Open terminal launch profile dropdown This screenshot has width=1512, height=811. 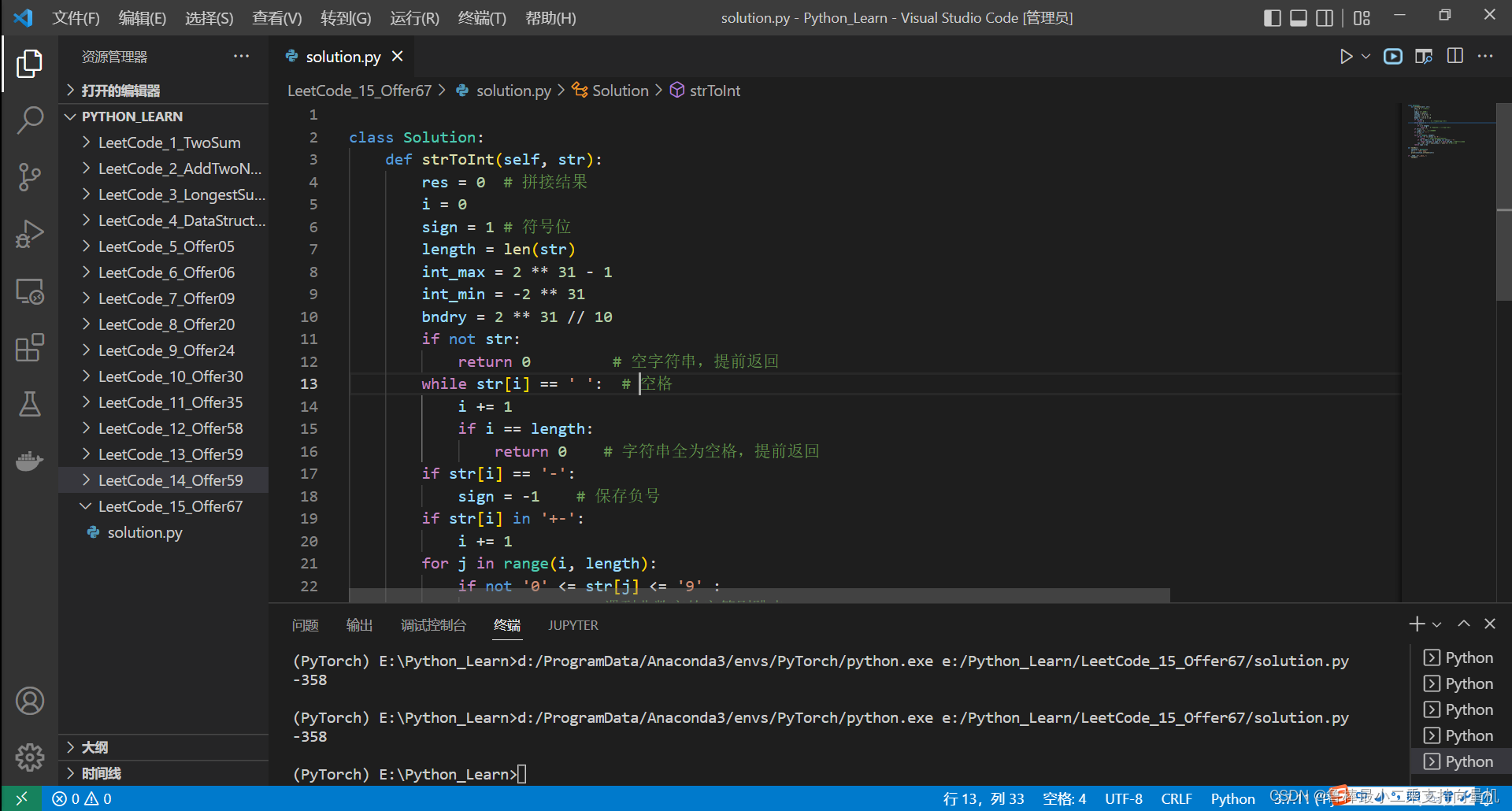point(1437,624)
